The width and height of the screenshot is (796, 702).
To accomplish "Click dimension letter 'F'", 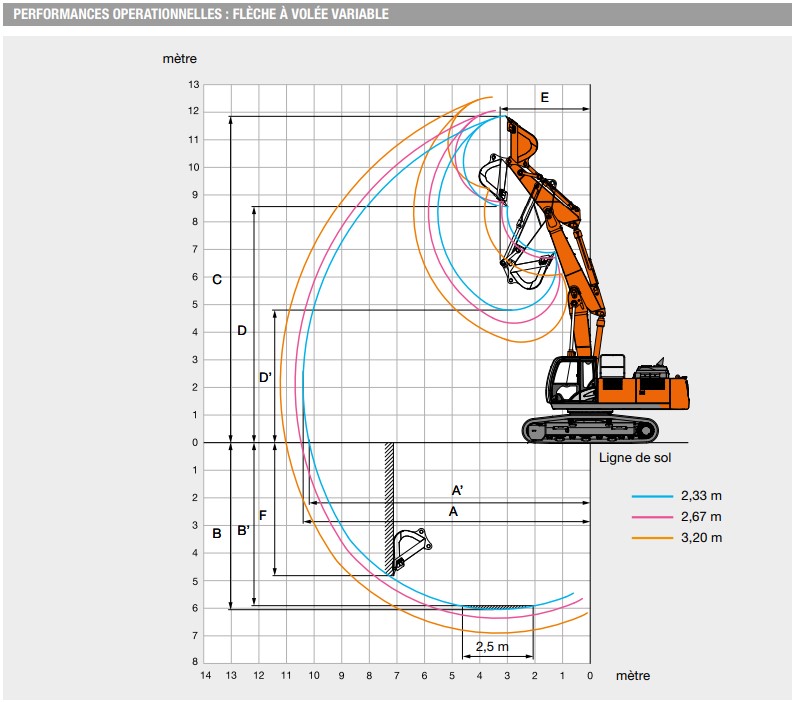I will point(262,516).
